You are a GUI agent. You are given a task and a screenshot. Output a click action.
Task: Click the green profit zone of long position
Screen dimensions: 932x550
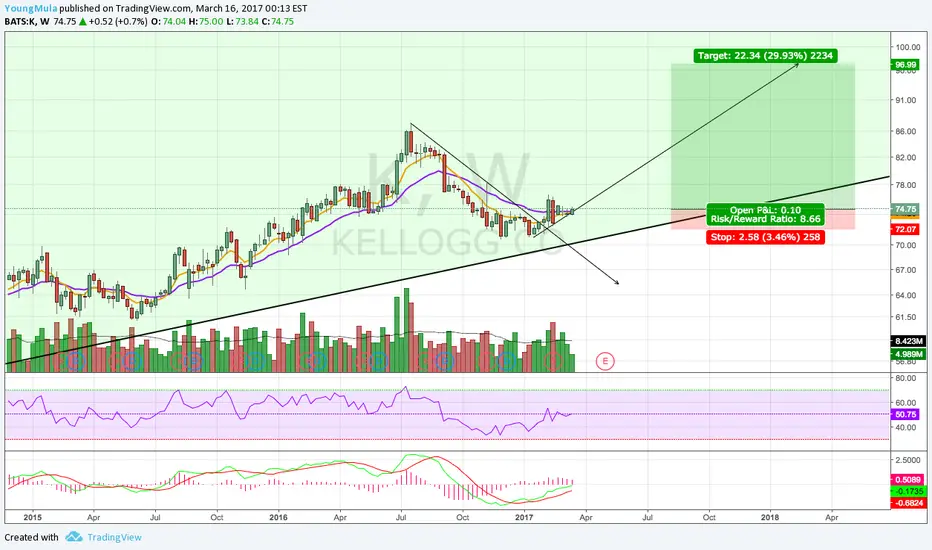[x=763, y=136]
